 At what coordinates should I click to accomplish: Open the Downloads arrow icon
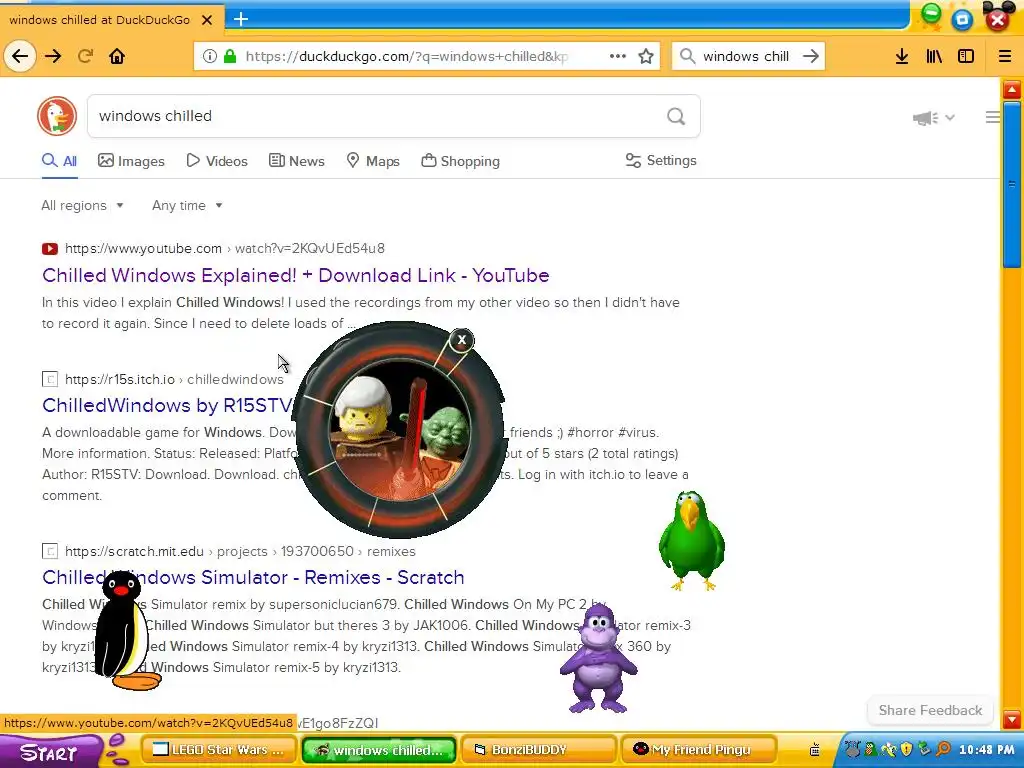[902, 56]
